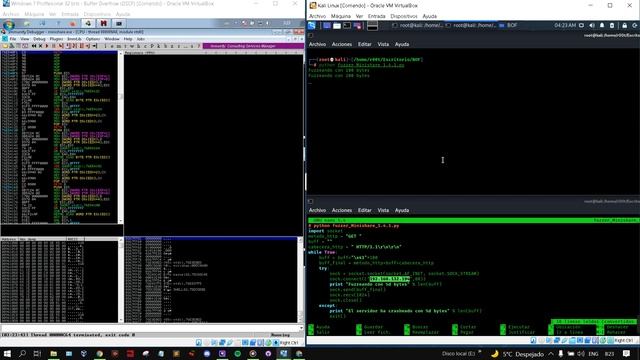Open Vista menu of the lower nano terminal
640x360 pixels.
click(383, 210)
